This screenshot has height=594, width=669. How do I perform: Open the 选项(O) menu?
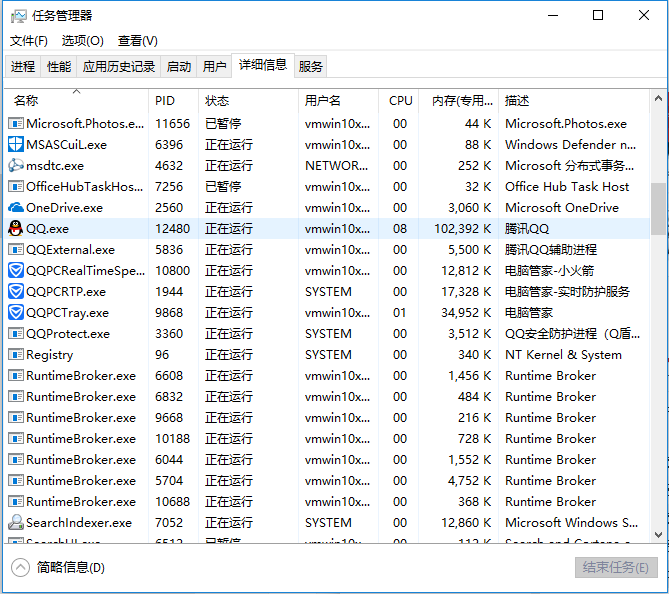coord(83,41)
